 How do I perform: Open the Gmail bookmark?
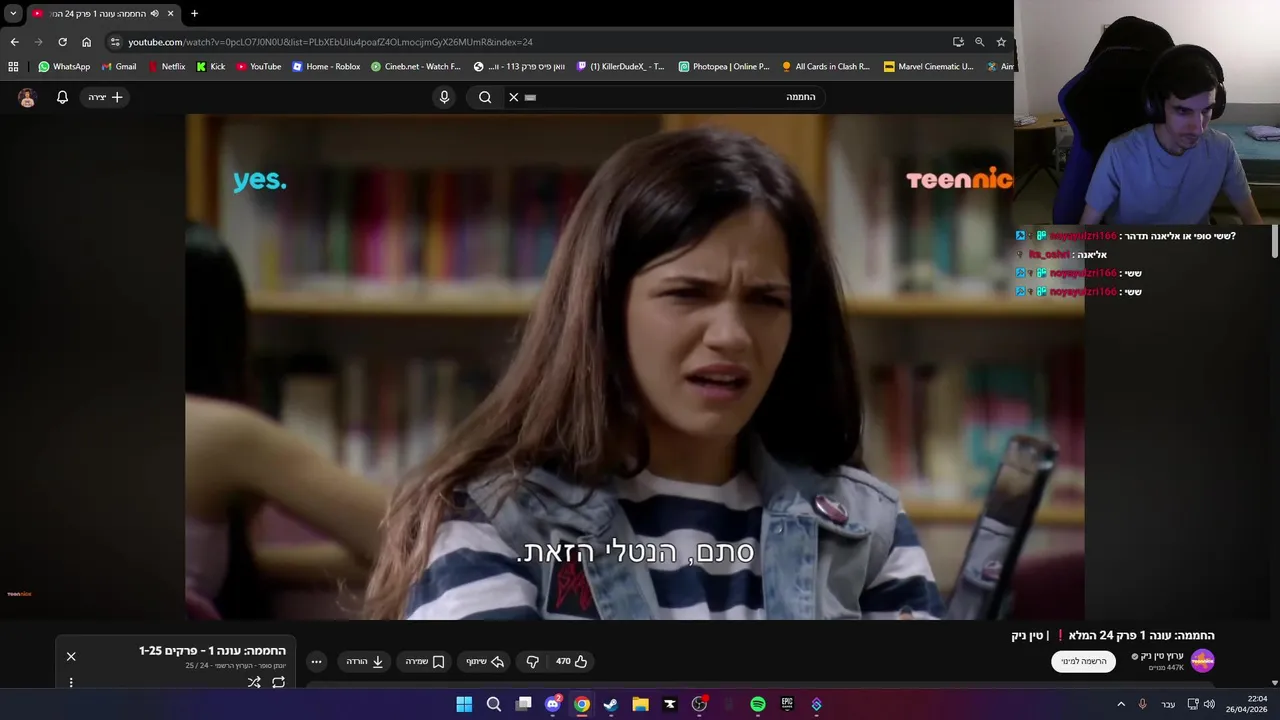(x=119, y=67)
